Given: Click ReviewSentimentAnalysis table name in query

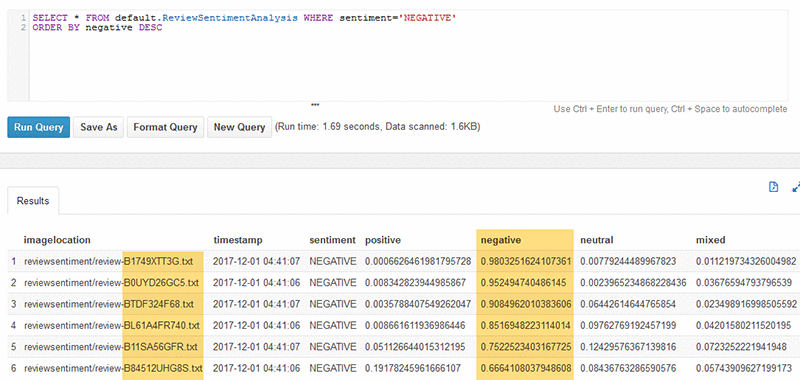Looking at the screenshot, I should coord(230,18).
